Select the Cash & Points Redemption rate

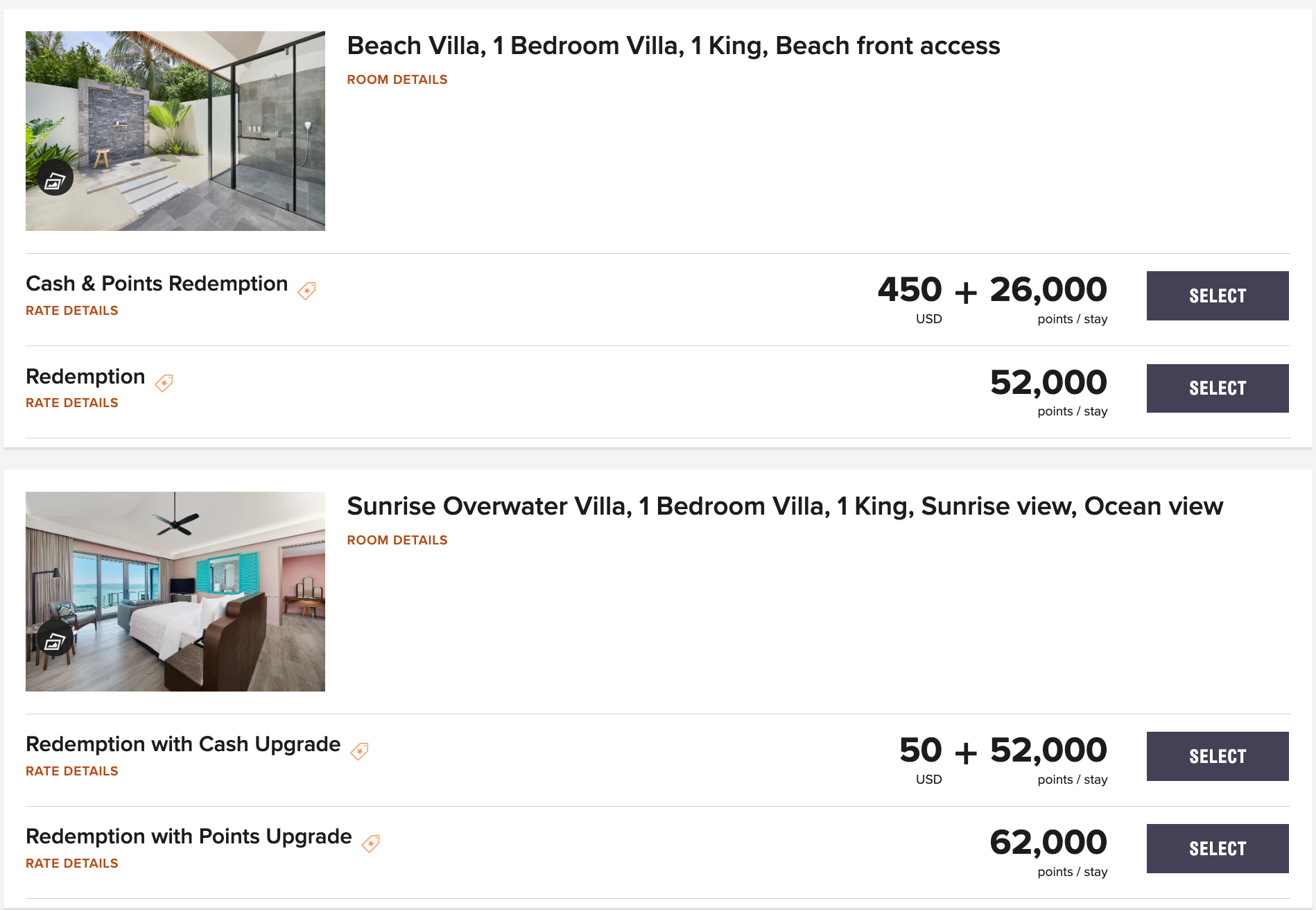(x=1217, y=295)
